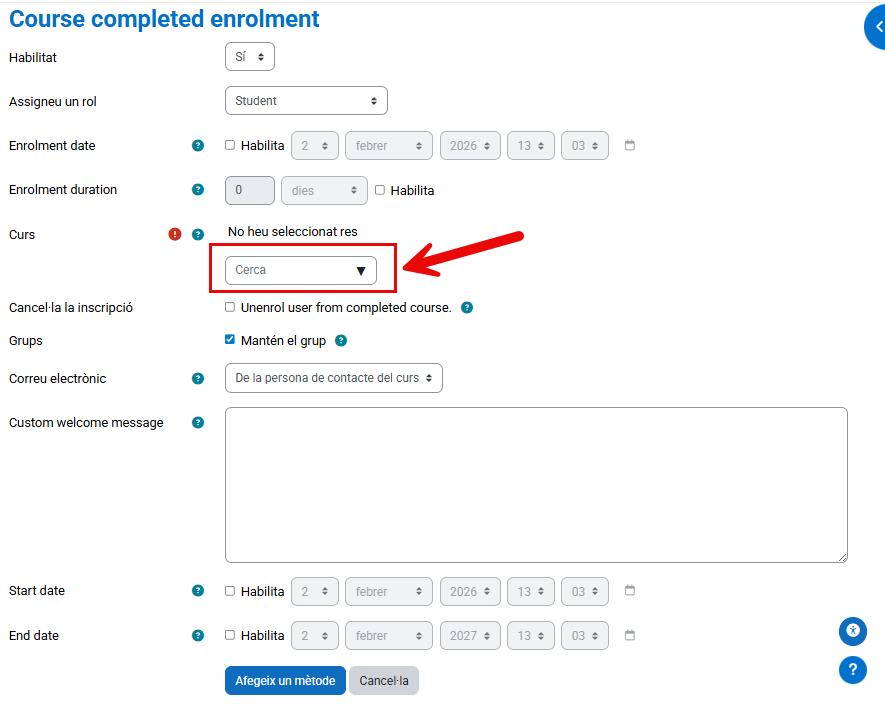The image size is (885, 704).
Task: Click the calendar icon for End date
Action: click(x=630, y=635)
